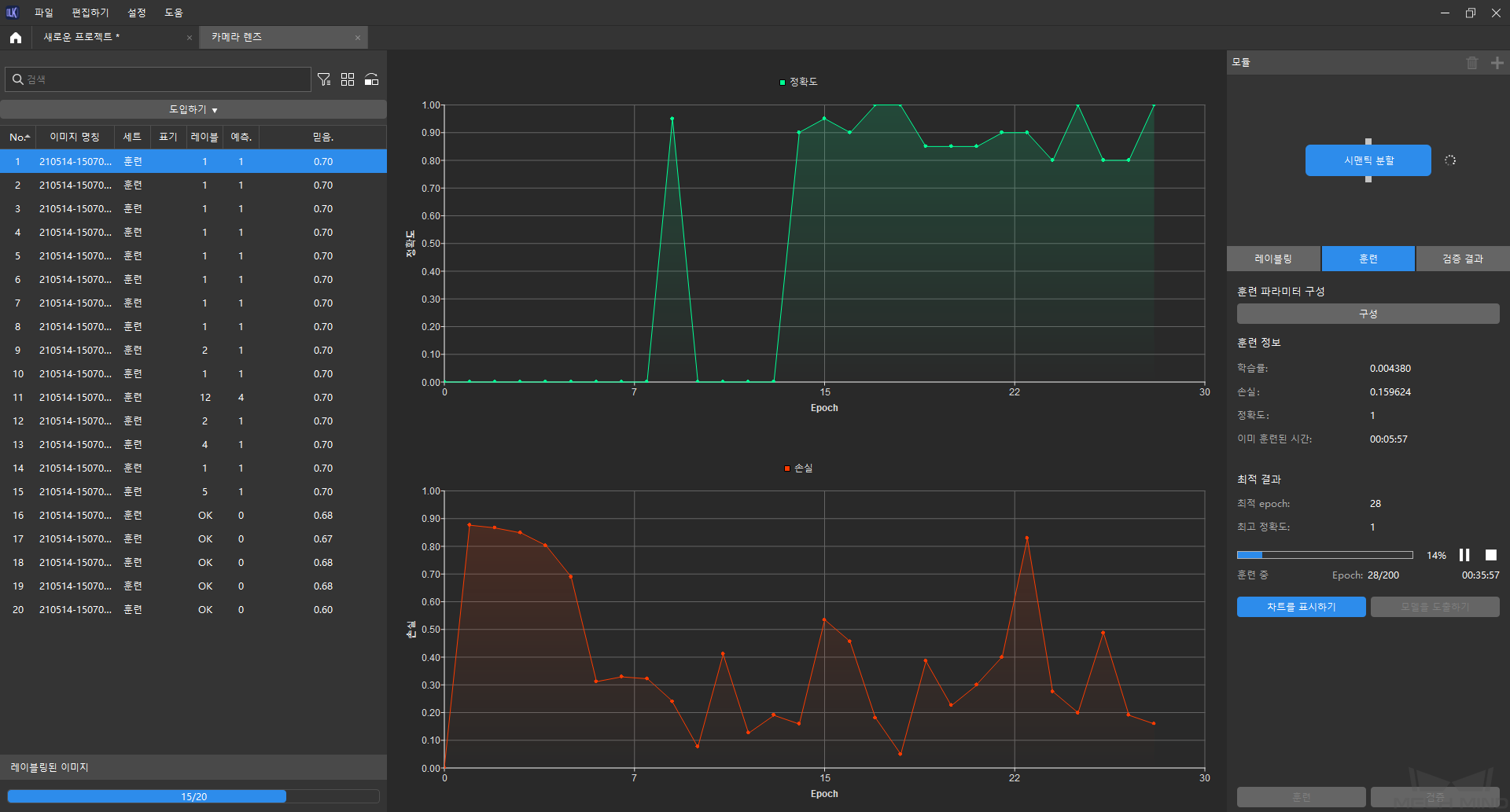1510x812 pixels.
Task: Click the 학습률 value 0.004380
Action: [1390, 369]
